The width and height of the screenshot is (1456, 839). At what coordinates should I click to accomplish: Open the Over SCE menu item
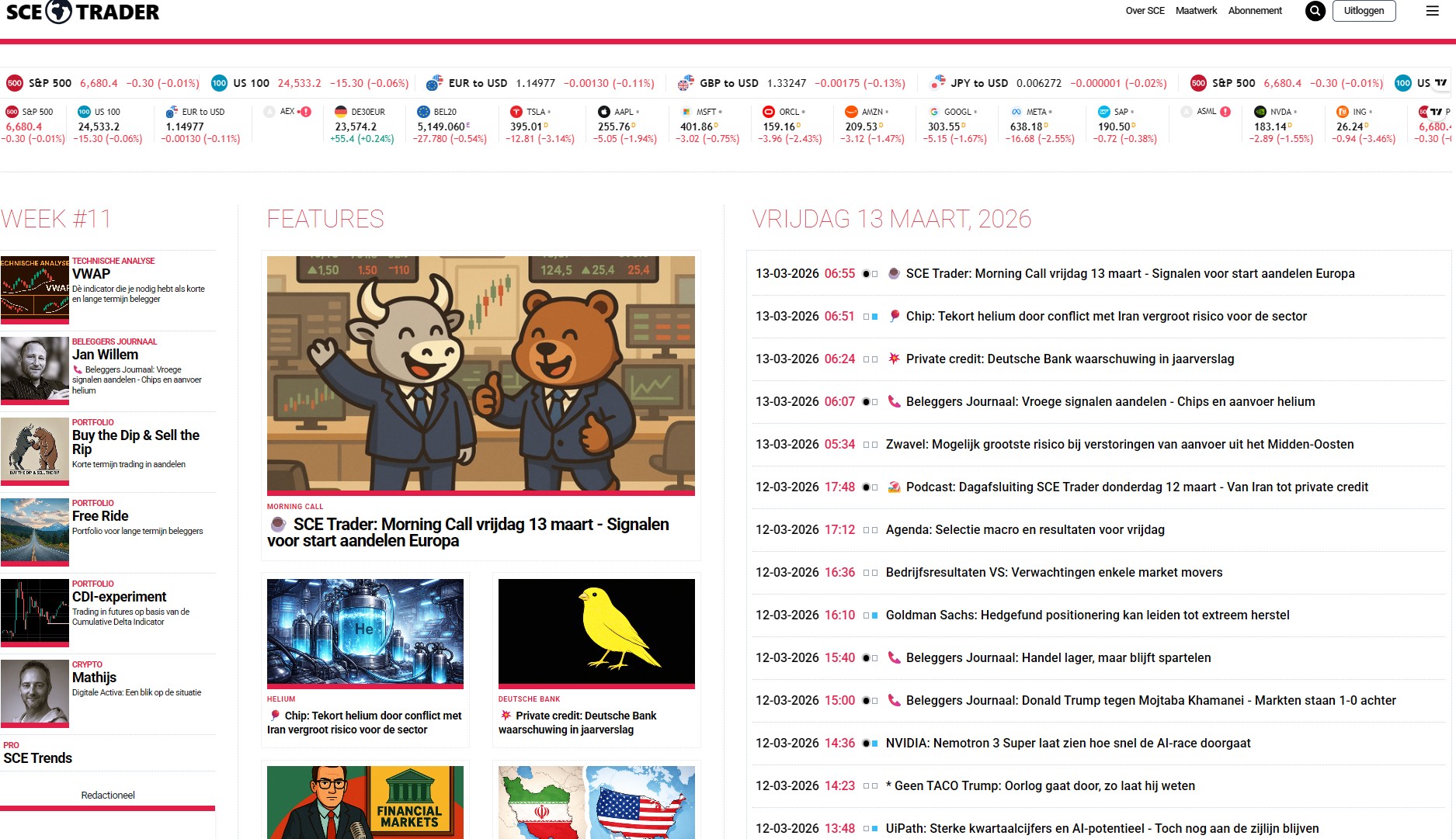1145,11
